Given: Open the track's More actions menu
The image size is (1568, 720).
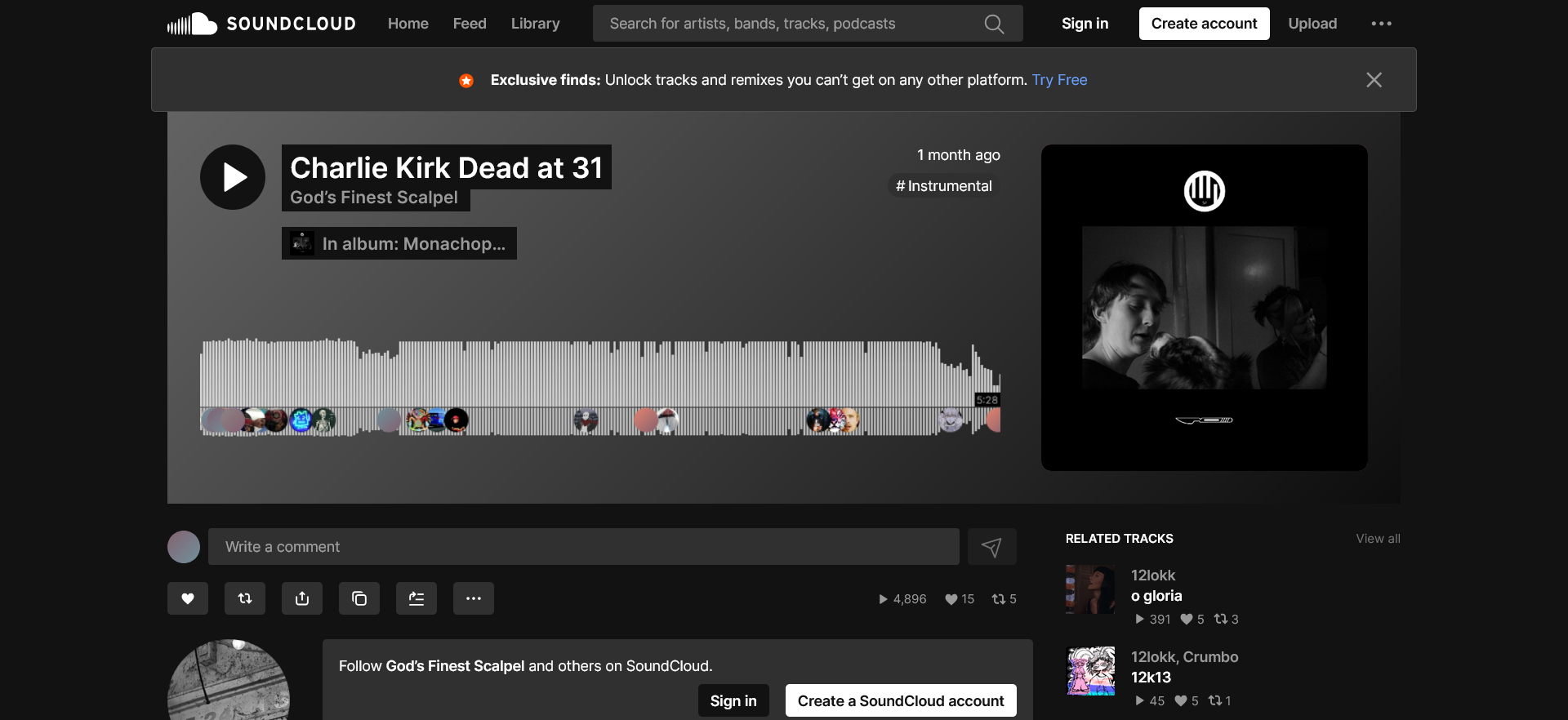Looking at the screenshot, I should [474, 598].
